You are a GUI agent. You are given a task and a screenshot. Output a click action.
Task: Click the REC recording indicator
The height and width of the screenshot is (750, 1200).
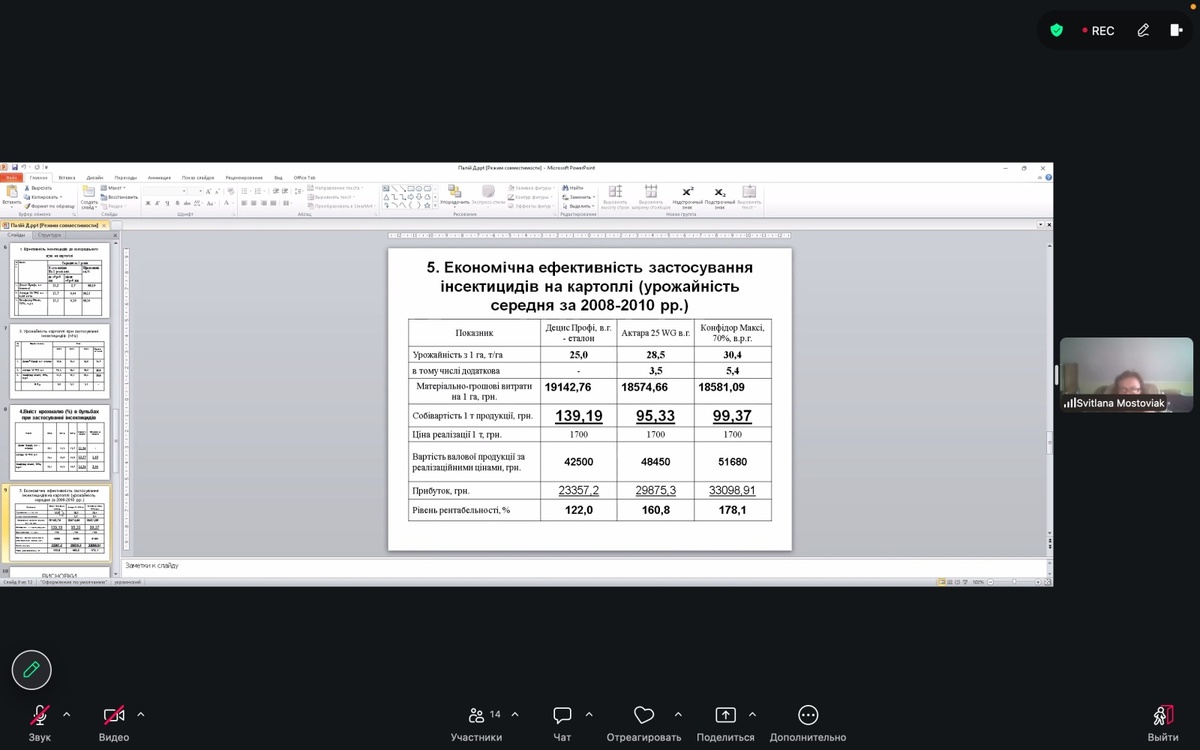tap(1098, 31)
